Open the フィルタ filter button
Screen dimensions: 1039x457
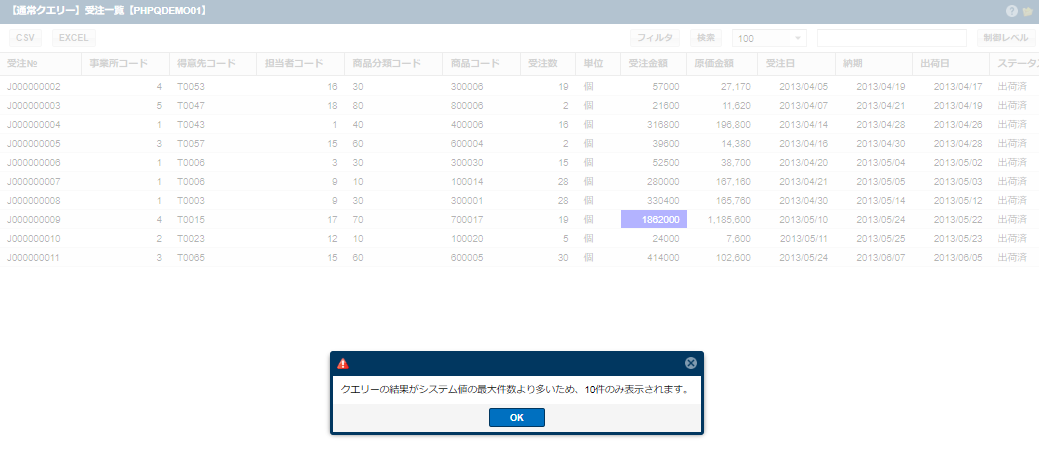click(x=655, y=38)
